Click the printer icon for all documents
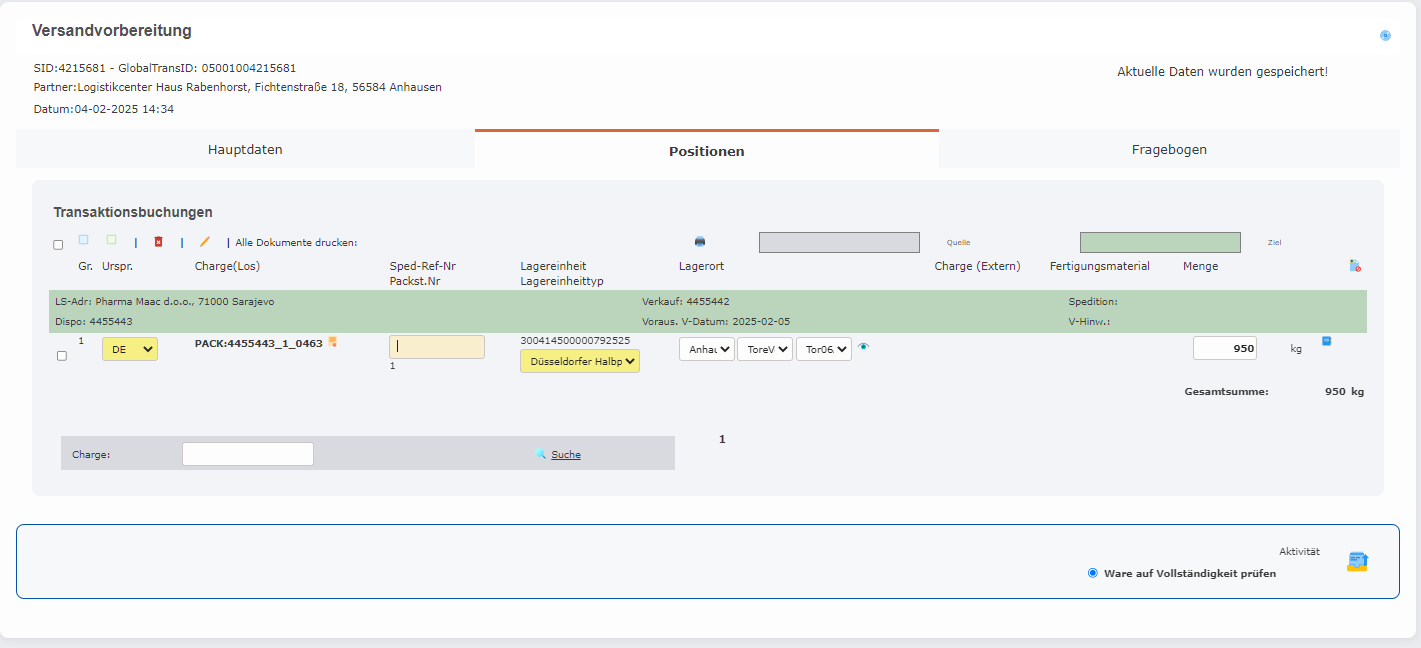This screenshot has height=648, width=1421. [700, 241]
